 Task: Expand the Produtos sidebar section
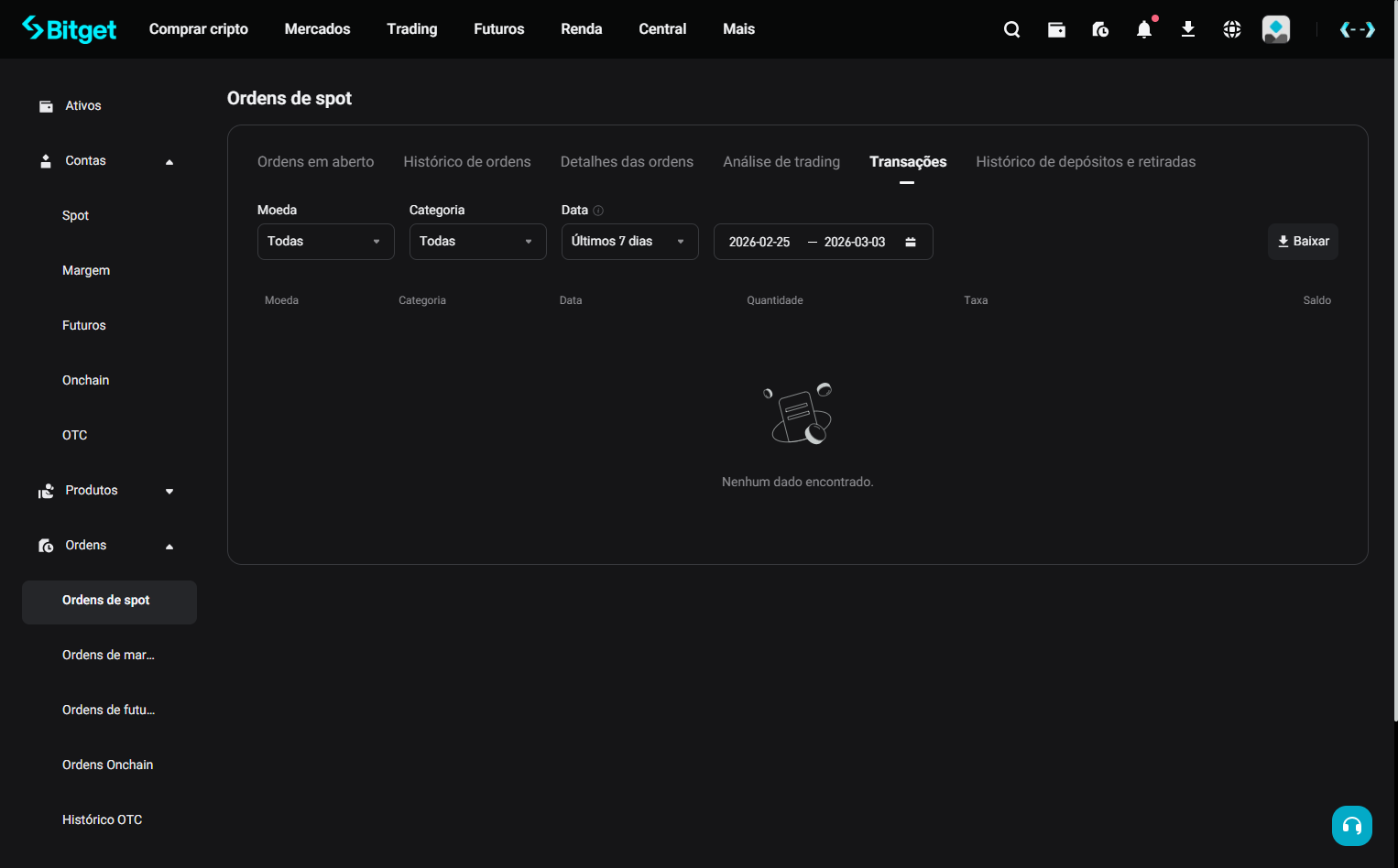click(x=169, y=492)
